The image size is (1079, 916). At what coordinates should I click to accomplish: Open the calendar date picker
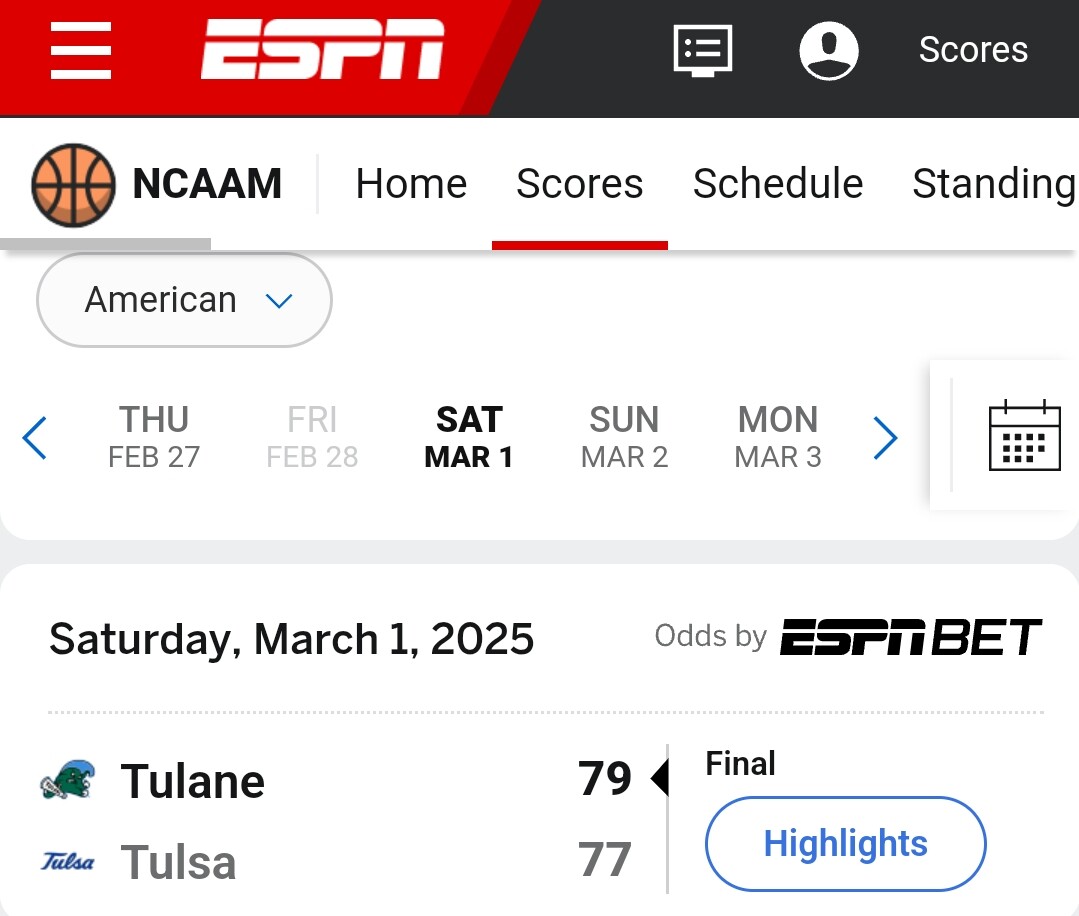pyautogui.click(x=1024, y=436)
